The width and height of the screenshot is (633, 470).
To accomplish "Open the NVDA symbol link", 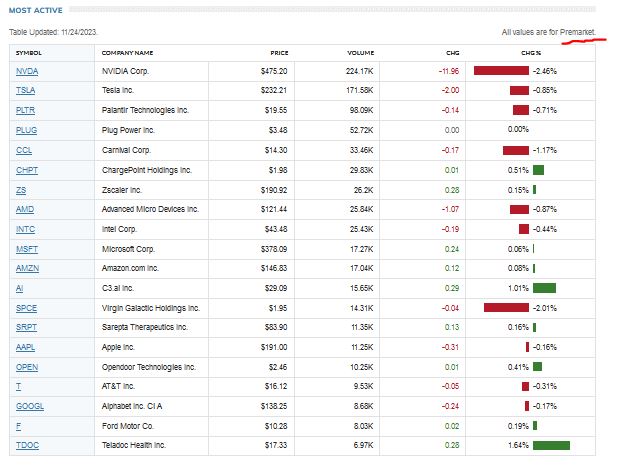I will [x=26, y=72].
